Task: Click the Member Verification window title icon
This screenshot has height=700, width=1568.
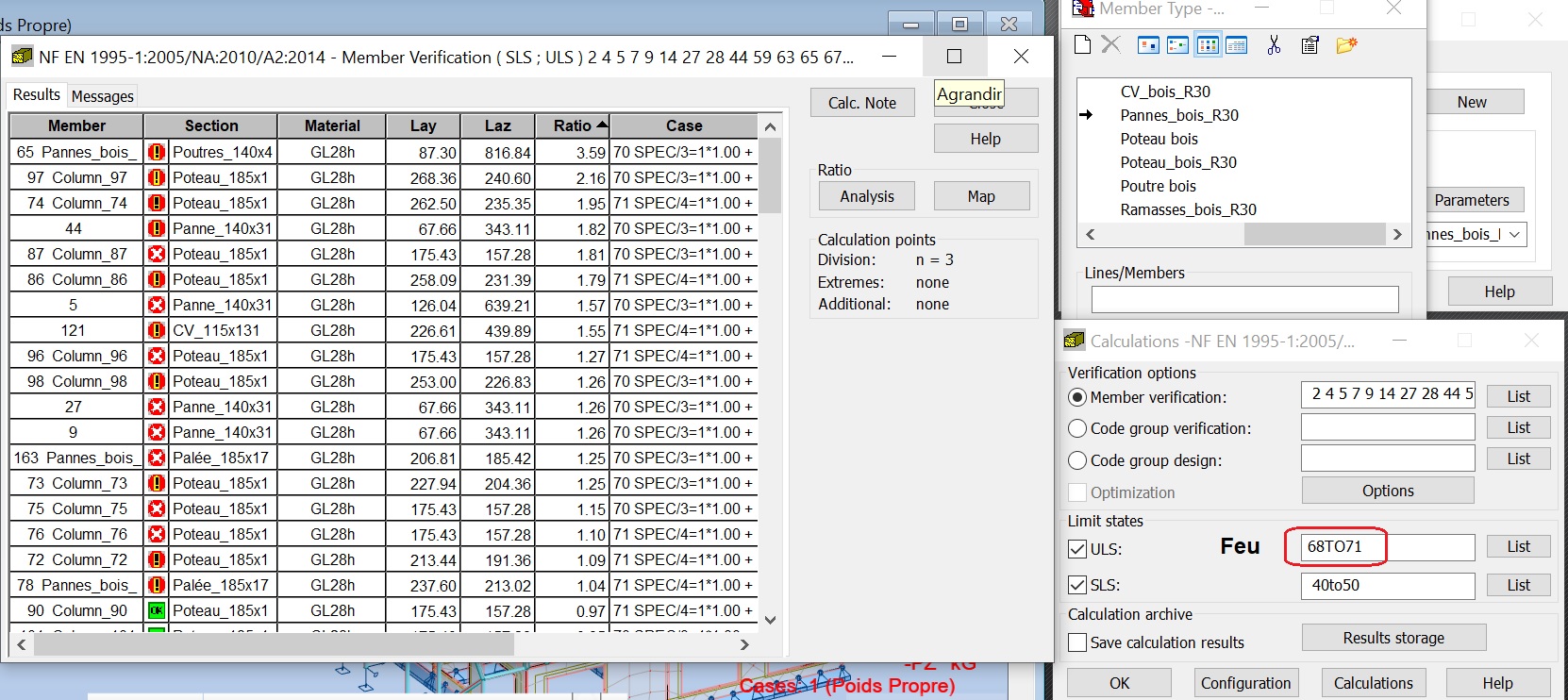Action: [x=21, y=58]
